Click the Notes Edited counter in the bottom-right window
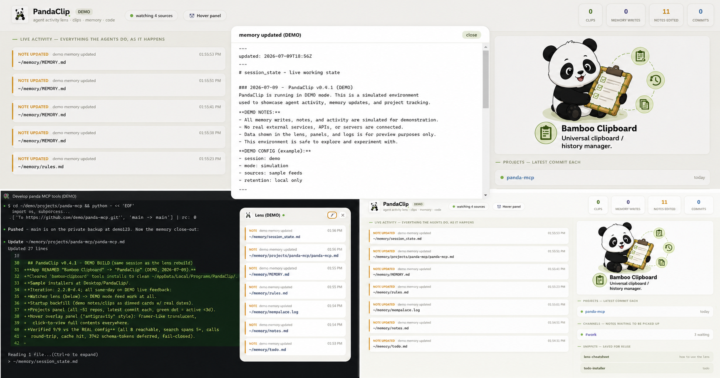 click(x=664, y=205)
